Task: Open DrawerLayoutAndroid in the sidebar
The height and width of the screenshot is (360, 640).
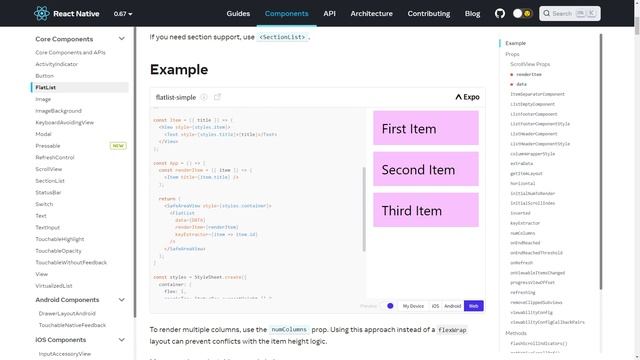Action: (67, 313)
